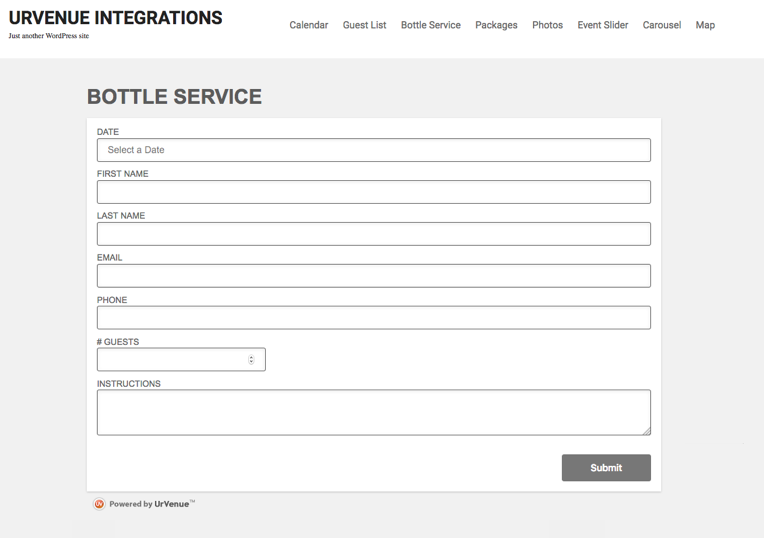Screen dimensions: 764x538
Task: Focus the Email text box
Action: (373, 276)
